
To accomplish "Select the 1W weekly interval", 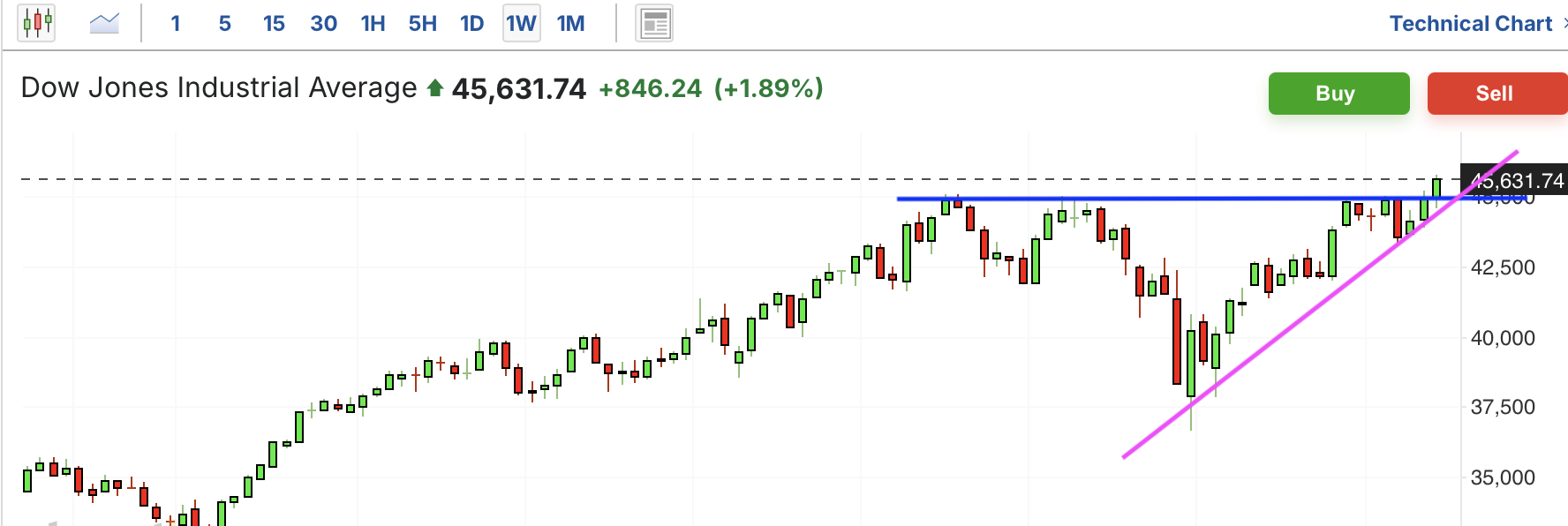I will click(x=521, y=24).
